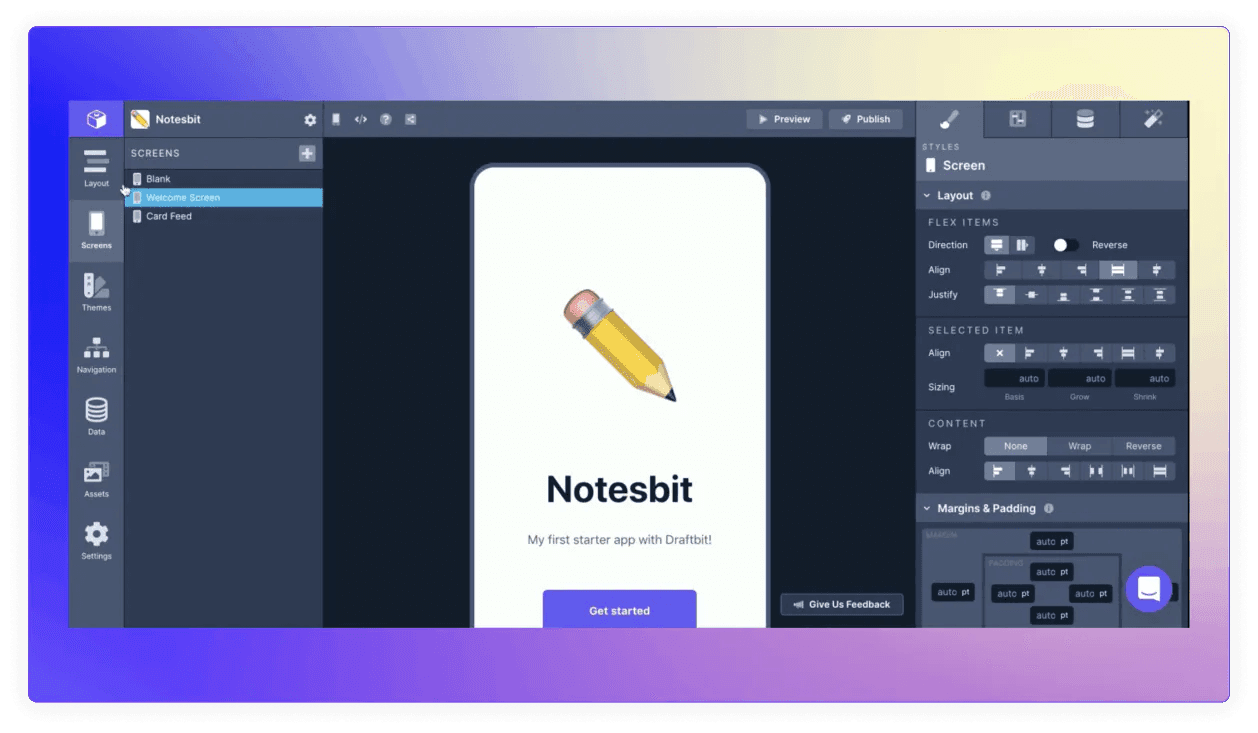
Task: Click the Draftbit cube logo icon
Action: click(x=96, y=119)
